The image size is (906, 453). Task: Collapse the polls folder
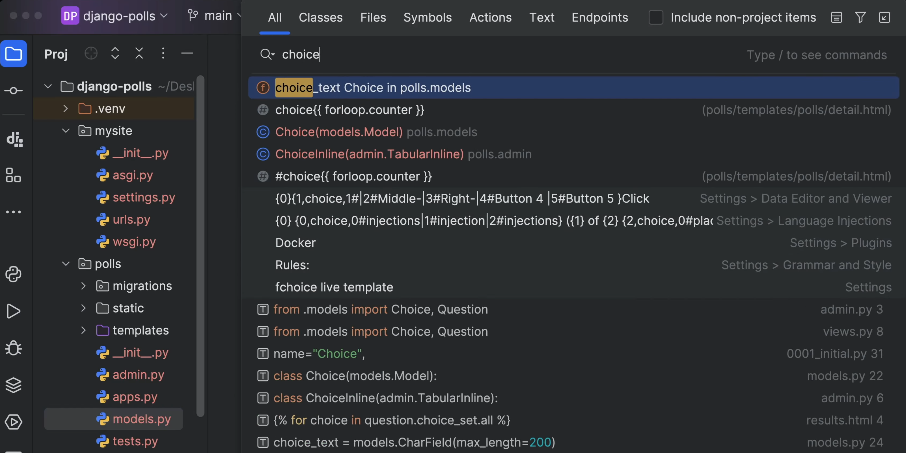[65, 264]
